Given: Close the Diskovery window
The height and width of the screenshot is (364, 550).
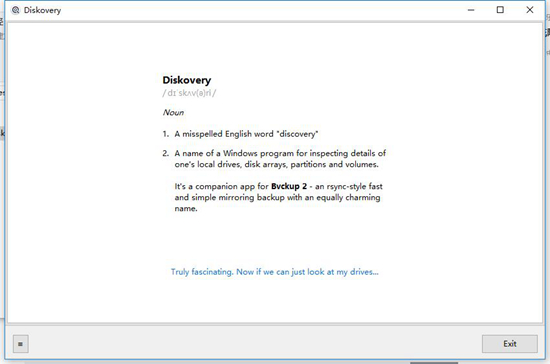Looking at the screenshot, I should [x=530, y=10].
